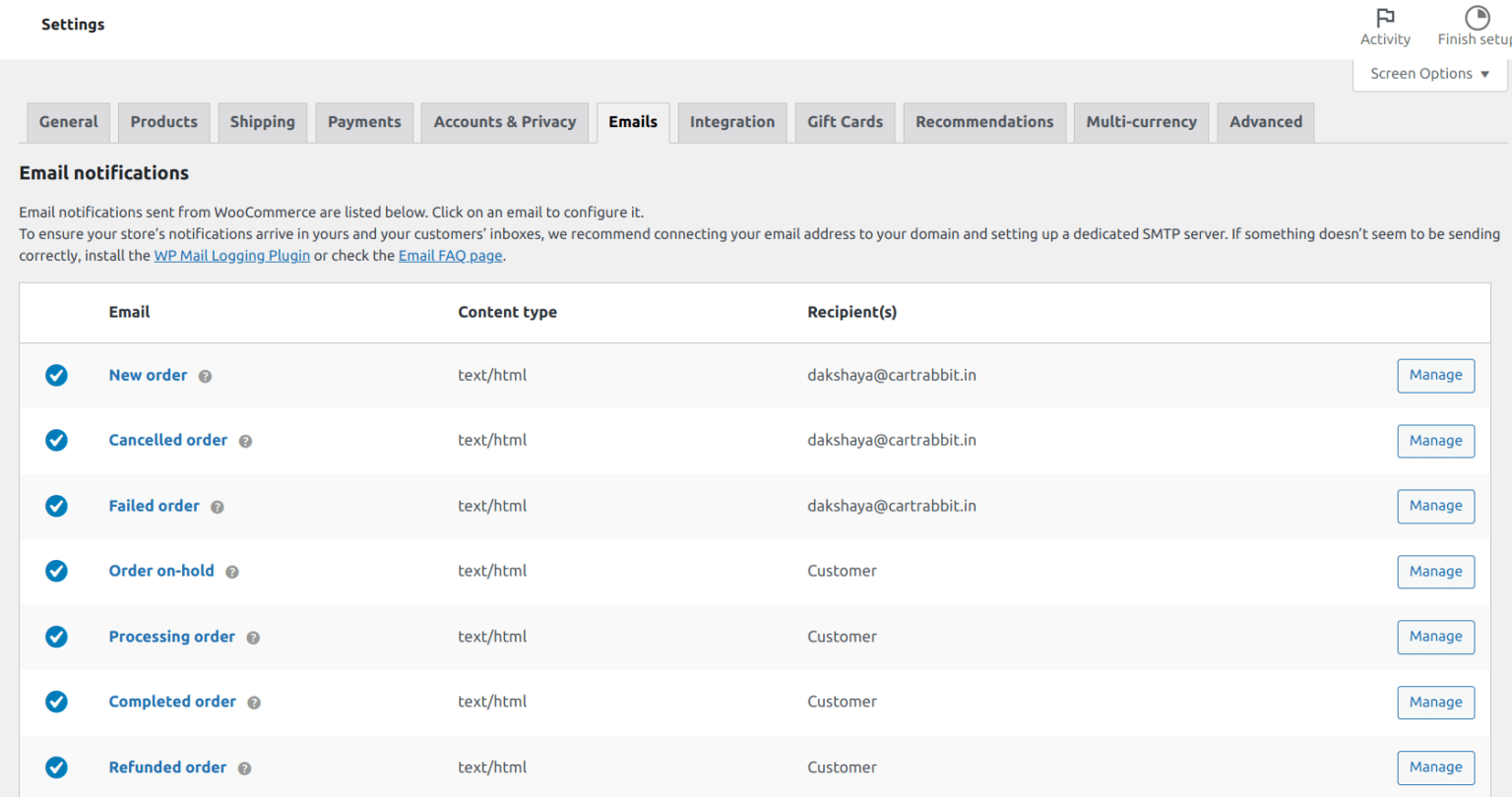Screen dimensions: 1512x797
Task: Open help tooltip beside Failed order
Action: click(x=217, y=506)
